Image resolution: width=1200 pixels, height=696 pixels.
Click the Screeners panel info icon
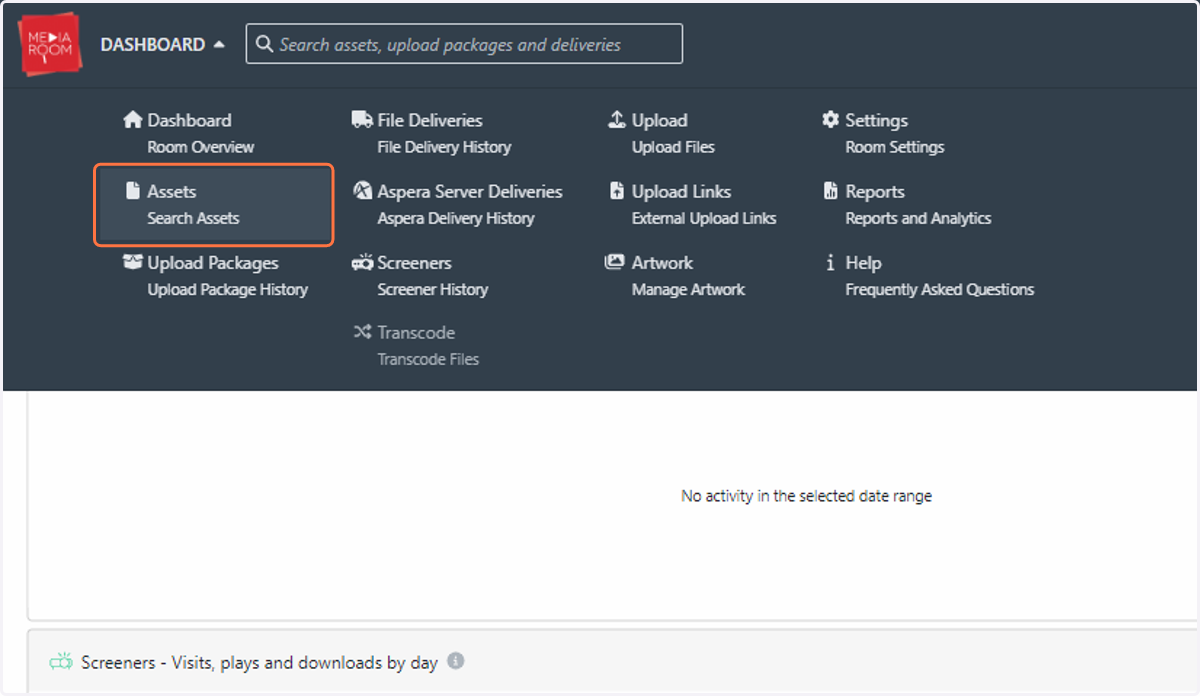tap(455, 661)
